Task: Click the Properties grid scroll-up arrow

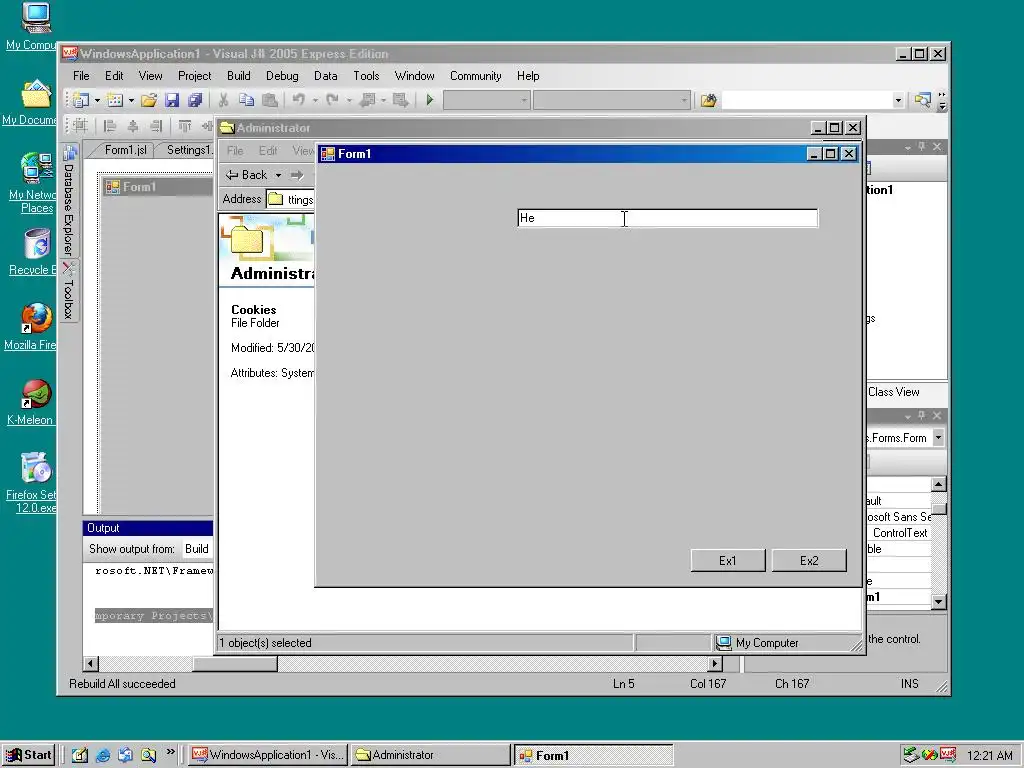Action: [938, 484]
